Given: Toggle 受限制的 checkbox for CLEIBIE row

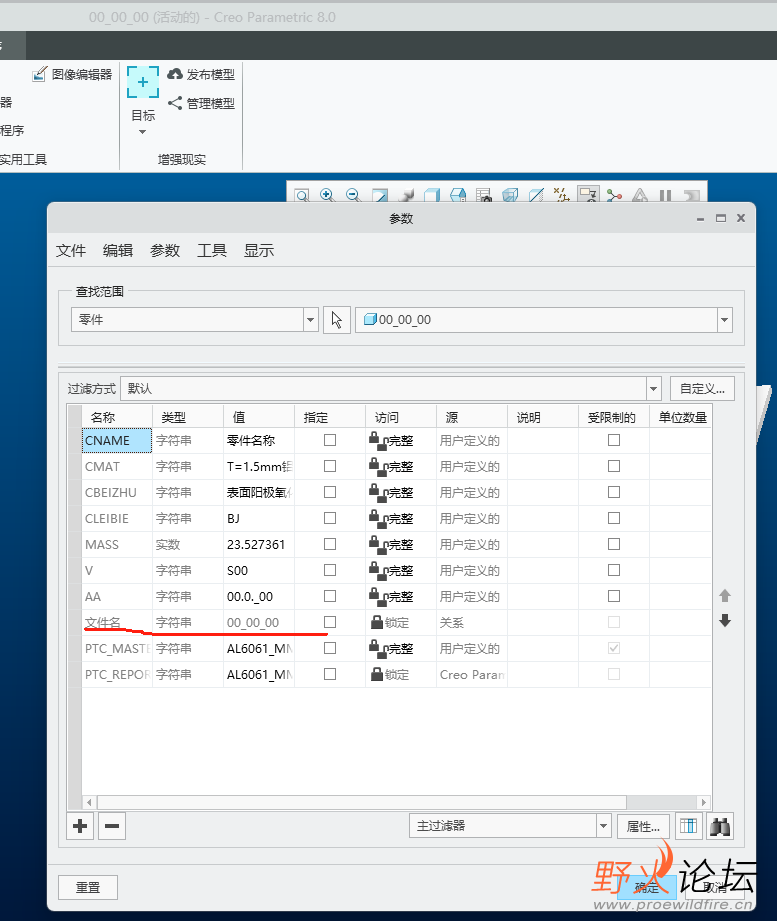Looking at the screenshot, I should tap(614, 518).
